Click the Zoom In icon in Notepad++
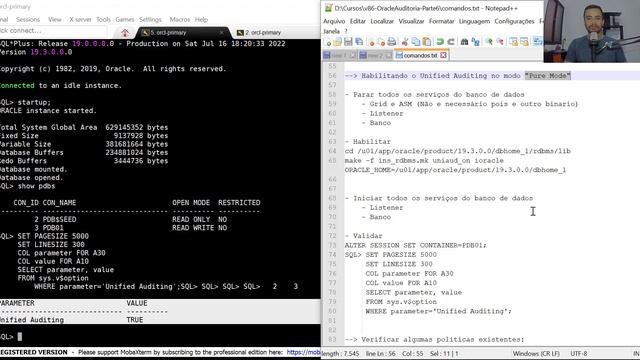Viewport: 640px width, 360px height. (489, 42)
